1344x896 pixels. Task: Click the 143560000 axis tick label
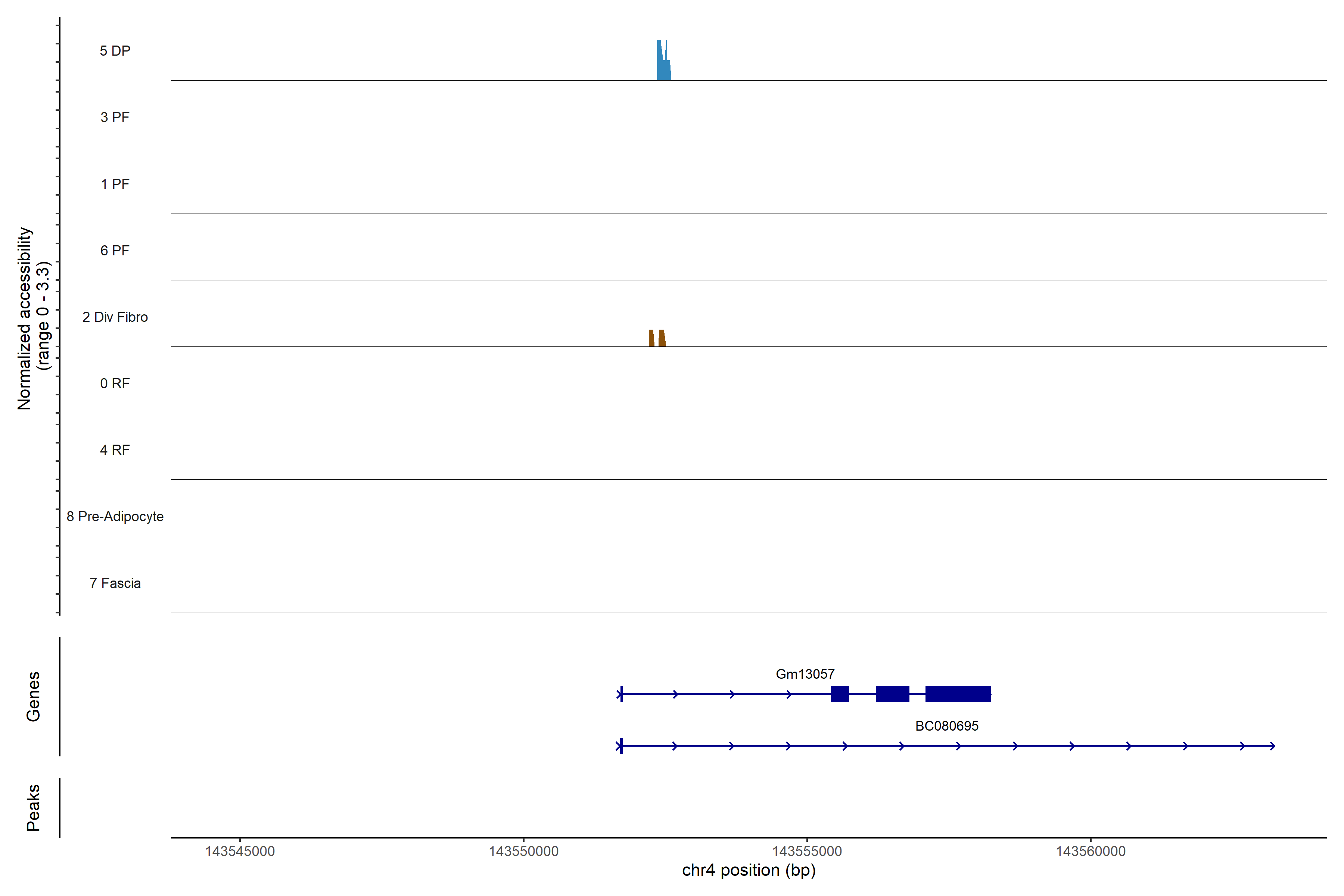point(1090,852)
